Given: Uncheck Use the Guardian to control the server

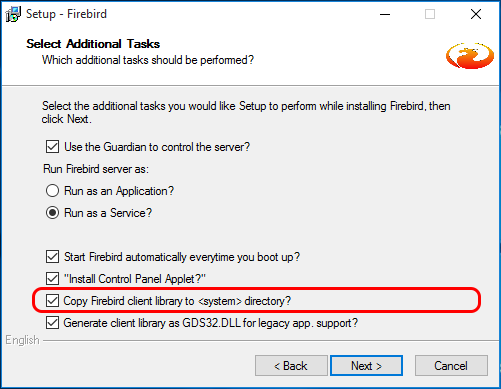Looking at the screenshot, I should point(52,147).
